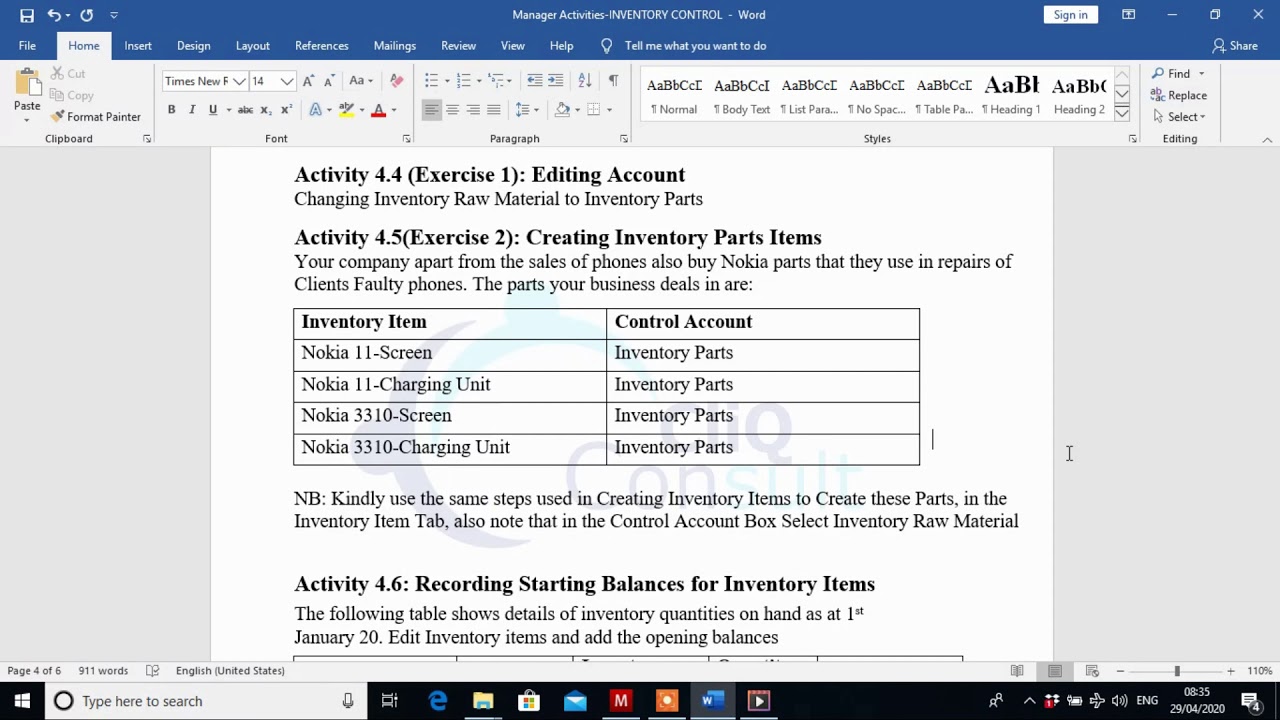Increase the paragraph indent
Image resolution: width=1280 pixels, height=720 pixels.
click(556, 81)
